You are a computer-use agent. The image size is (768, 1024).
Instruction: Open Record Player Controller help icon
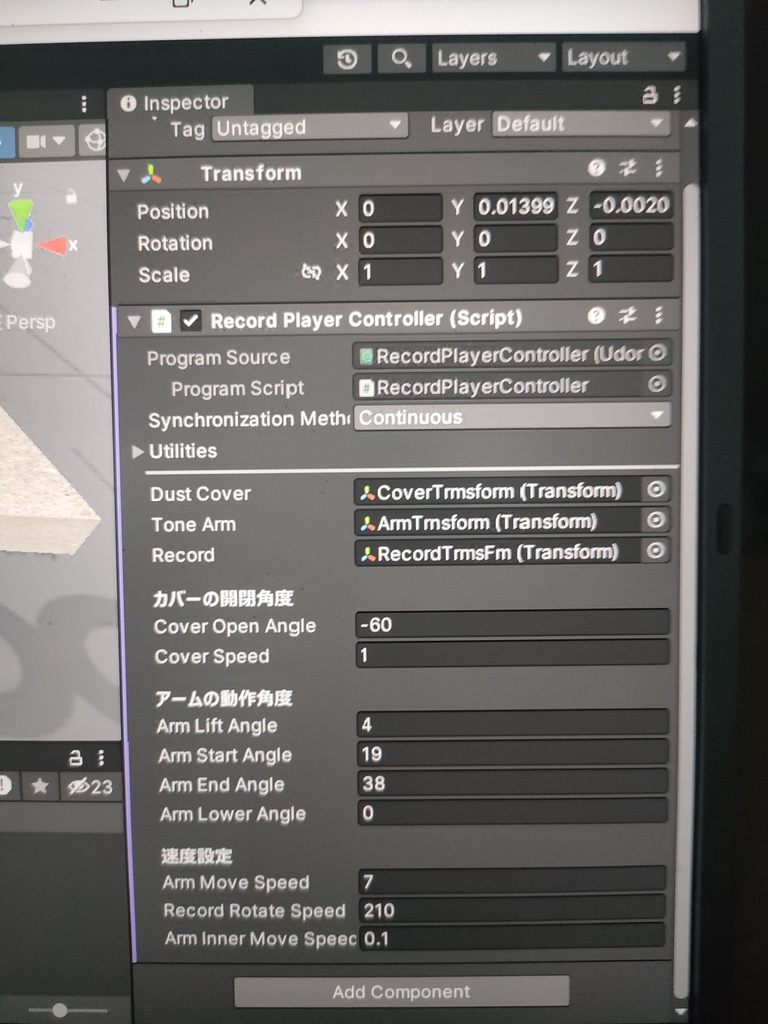[596, 316]
